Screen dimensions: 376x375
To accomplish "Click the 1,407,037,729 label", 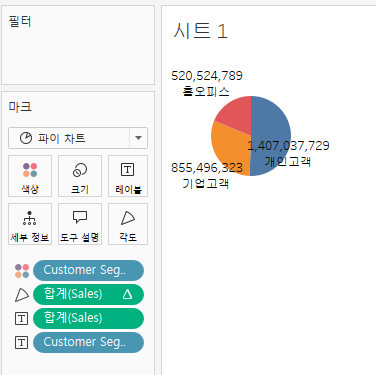I will point(289,146).
